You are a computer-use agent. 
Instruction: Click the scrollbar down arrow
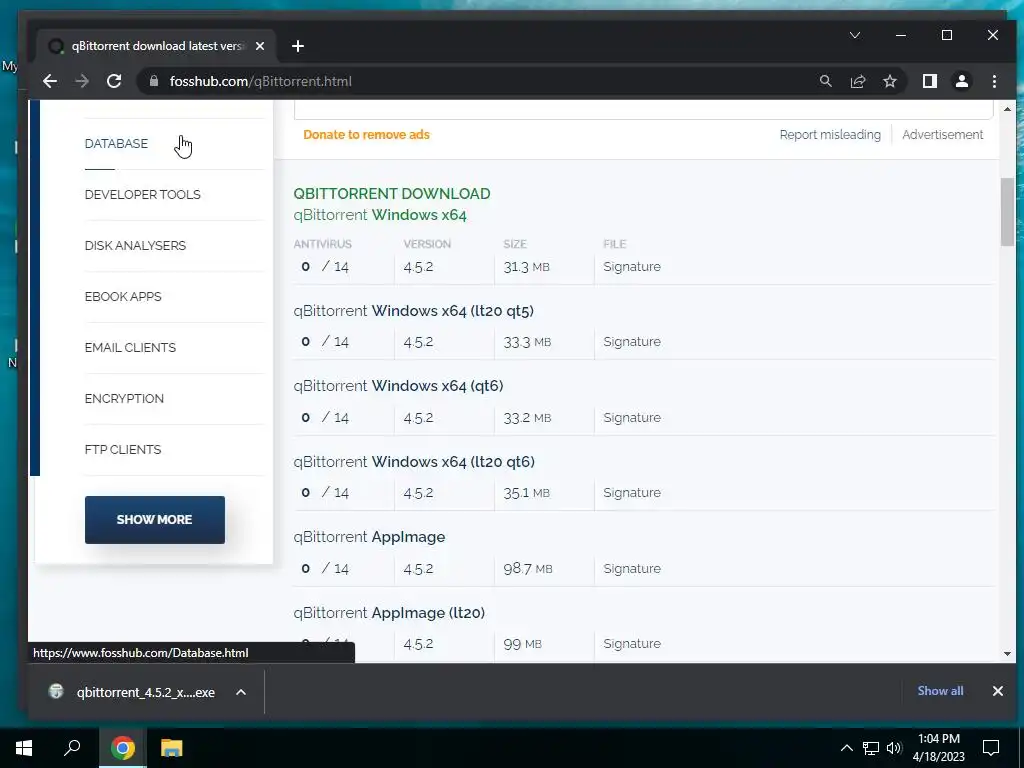click(1007, 654)
